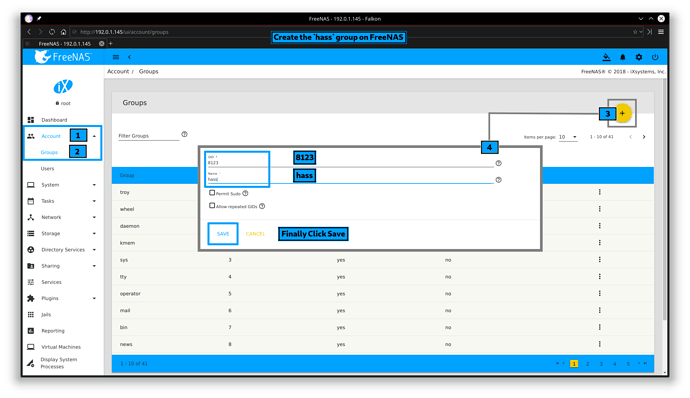Select Users in the Account submenu
The width and height of the screenshot is (690, 398).
(x=48, y=169)
